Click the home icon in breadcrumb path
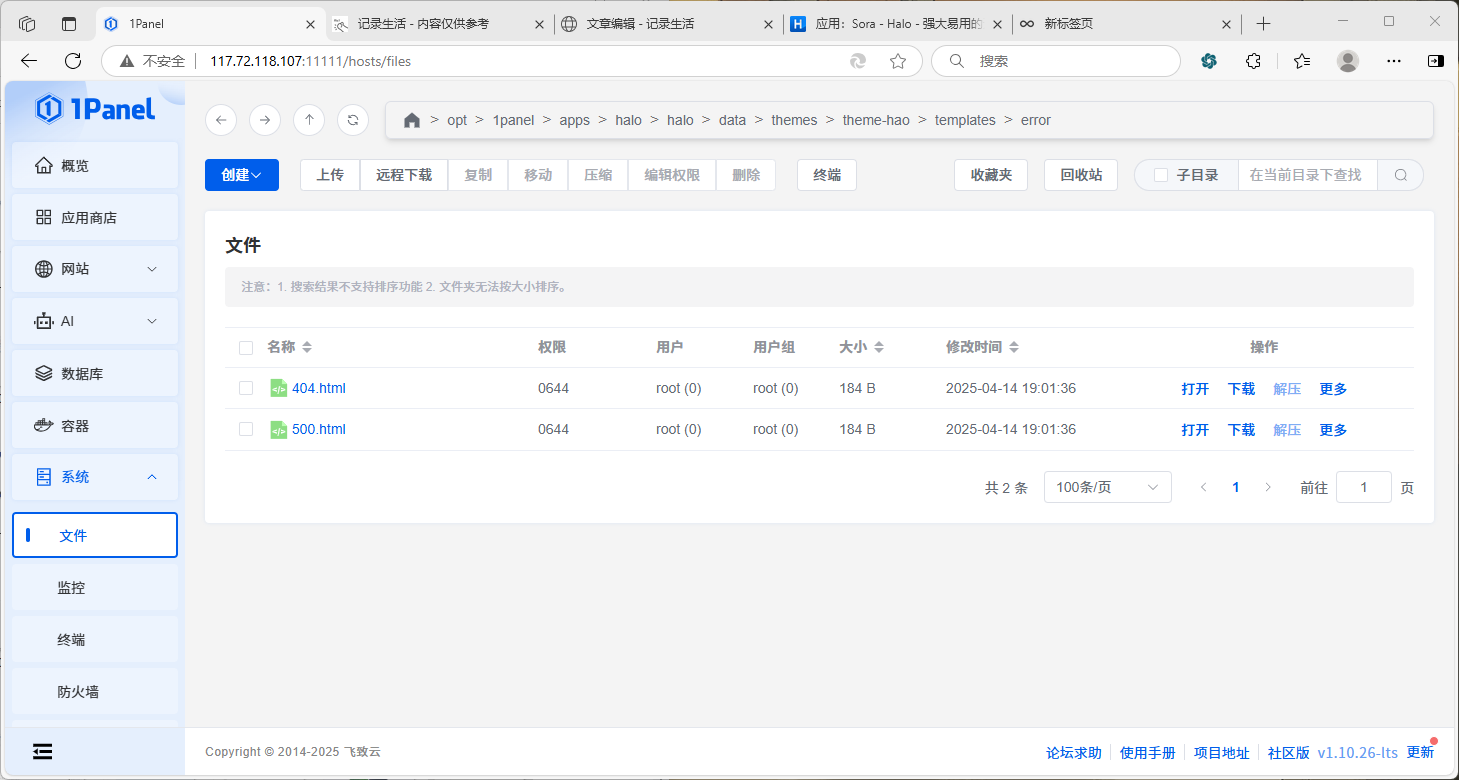The image size is (1459, 780). (411, 120)
